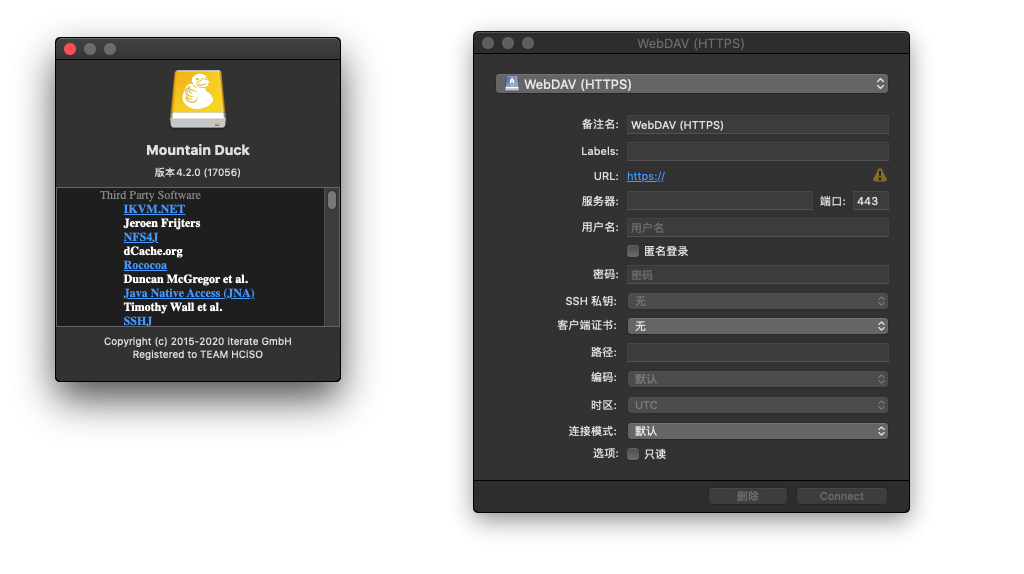Image resolution: width=1024 pixels, height=574 pixels.
Task: Enable the 匿名登录 checkbox
Action: pos(633,251)
